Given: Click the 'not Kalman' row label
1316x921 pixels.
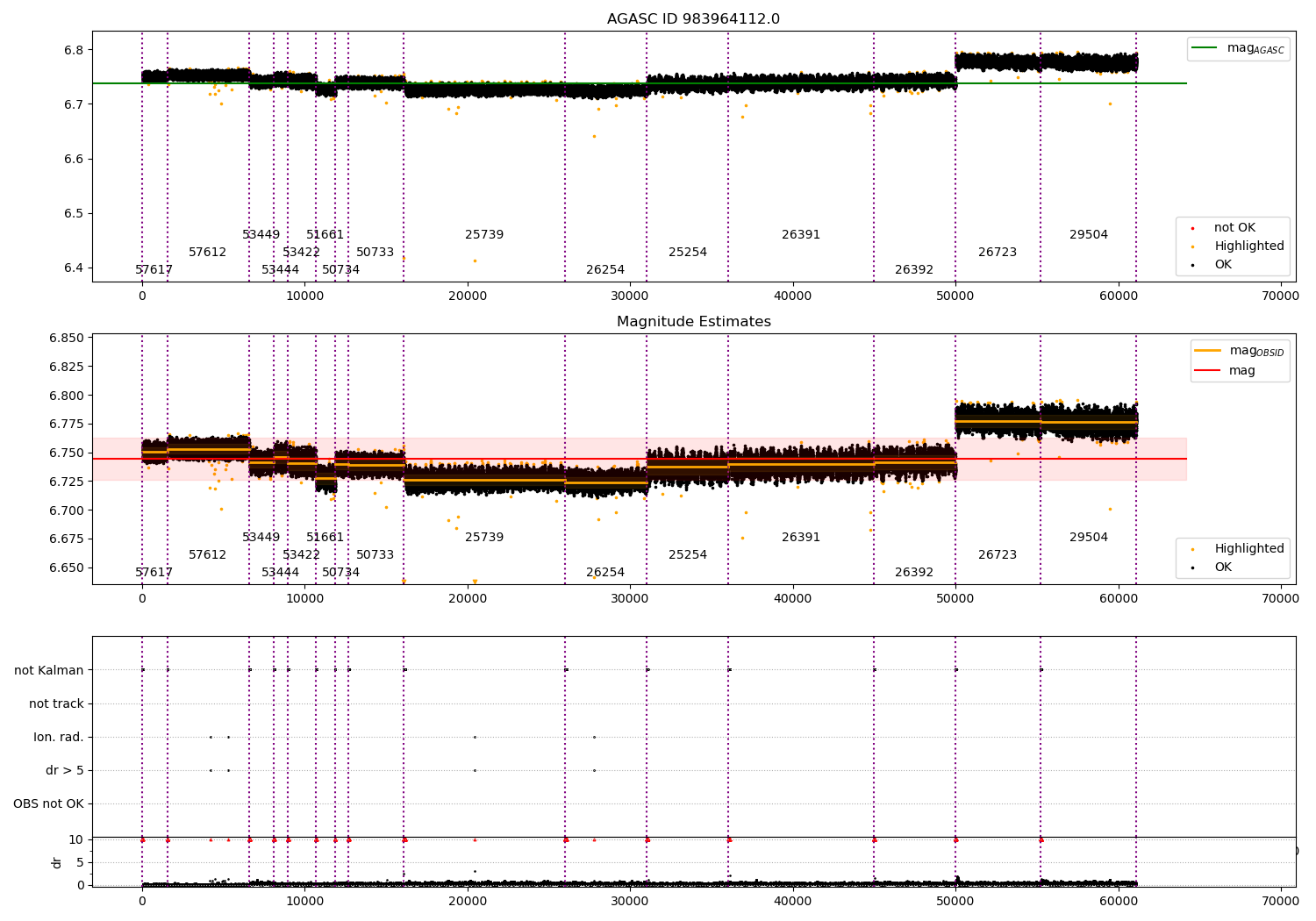Looking at the screenshot, I should (x=49, y=671).
